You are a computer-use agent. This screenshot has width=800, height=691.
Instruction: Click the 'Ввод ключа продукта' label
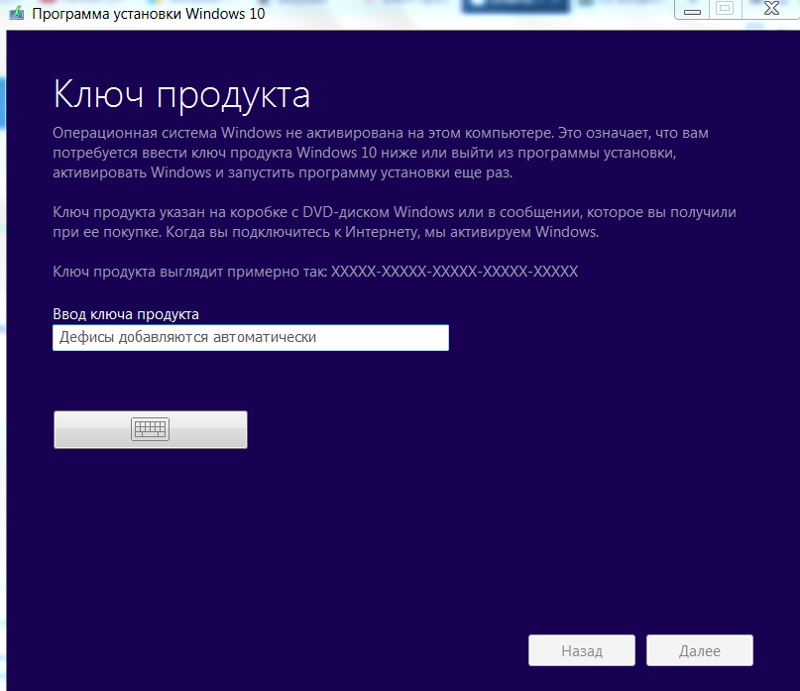pos(126,314)
